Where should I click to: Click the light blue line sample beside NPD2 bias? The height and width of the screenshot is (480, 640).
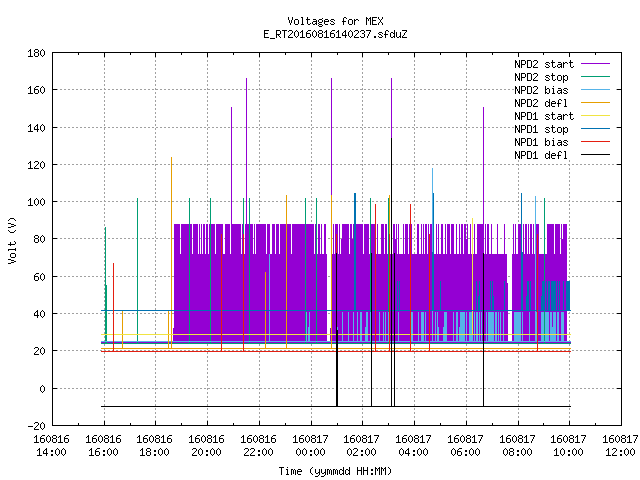click(x=595, y=90)
